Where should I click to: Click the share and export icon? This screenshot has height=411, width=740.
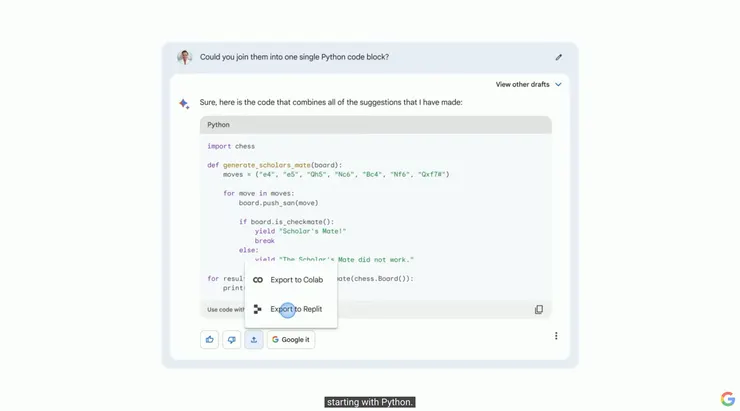pyautogui.click(x=254, y=339)
